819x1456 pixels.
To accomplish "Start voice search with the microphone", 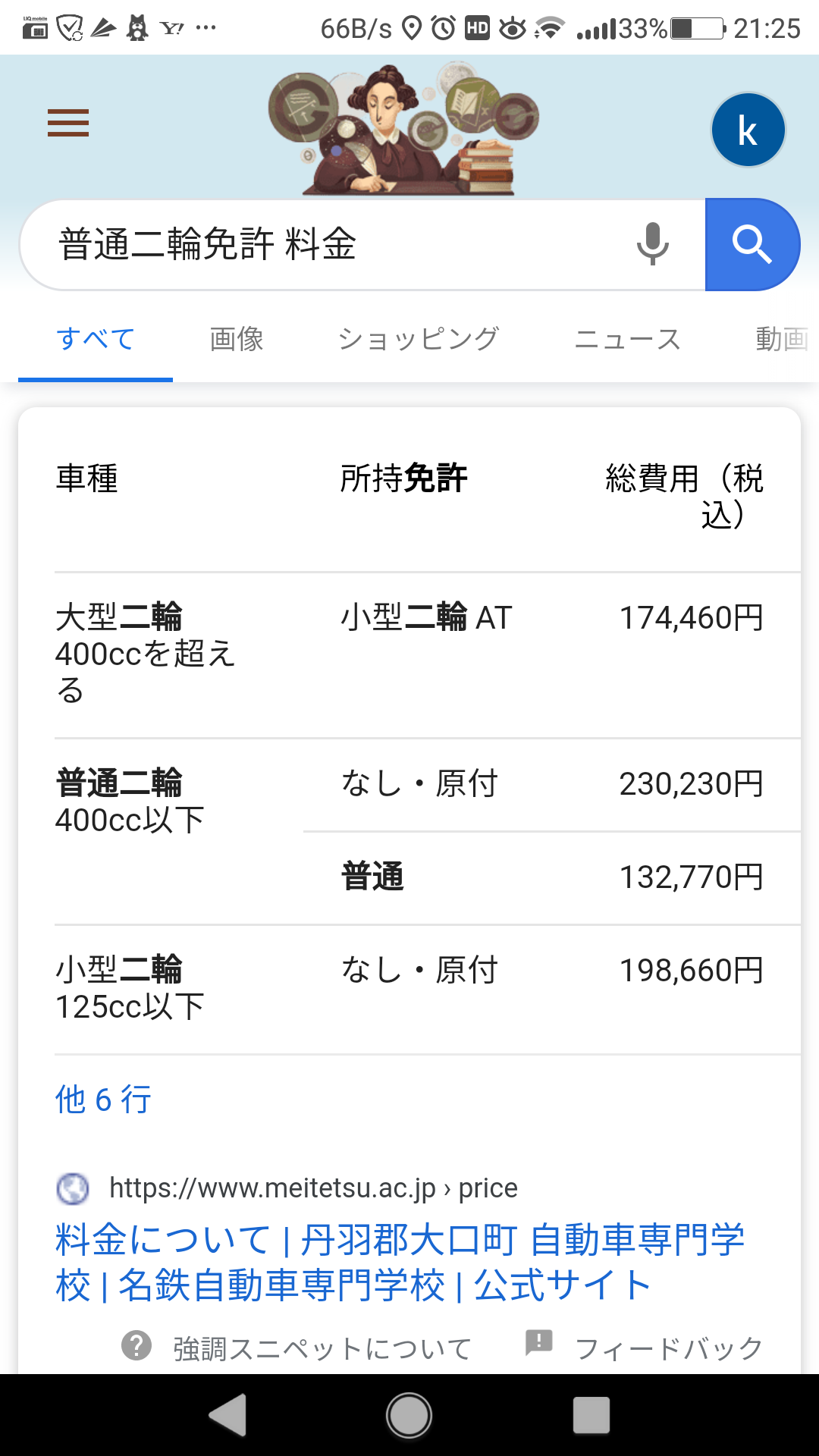I will [x=652, y=244].
